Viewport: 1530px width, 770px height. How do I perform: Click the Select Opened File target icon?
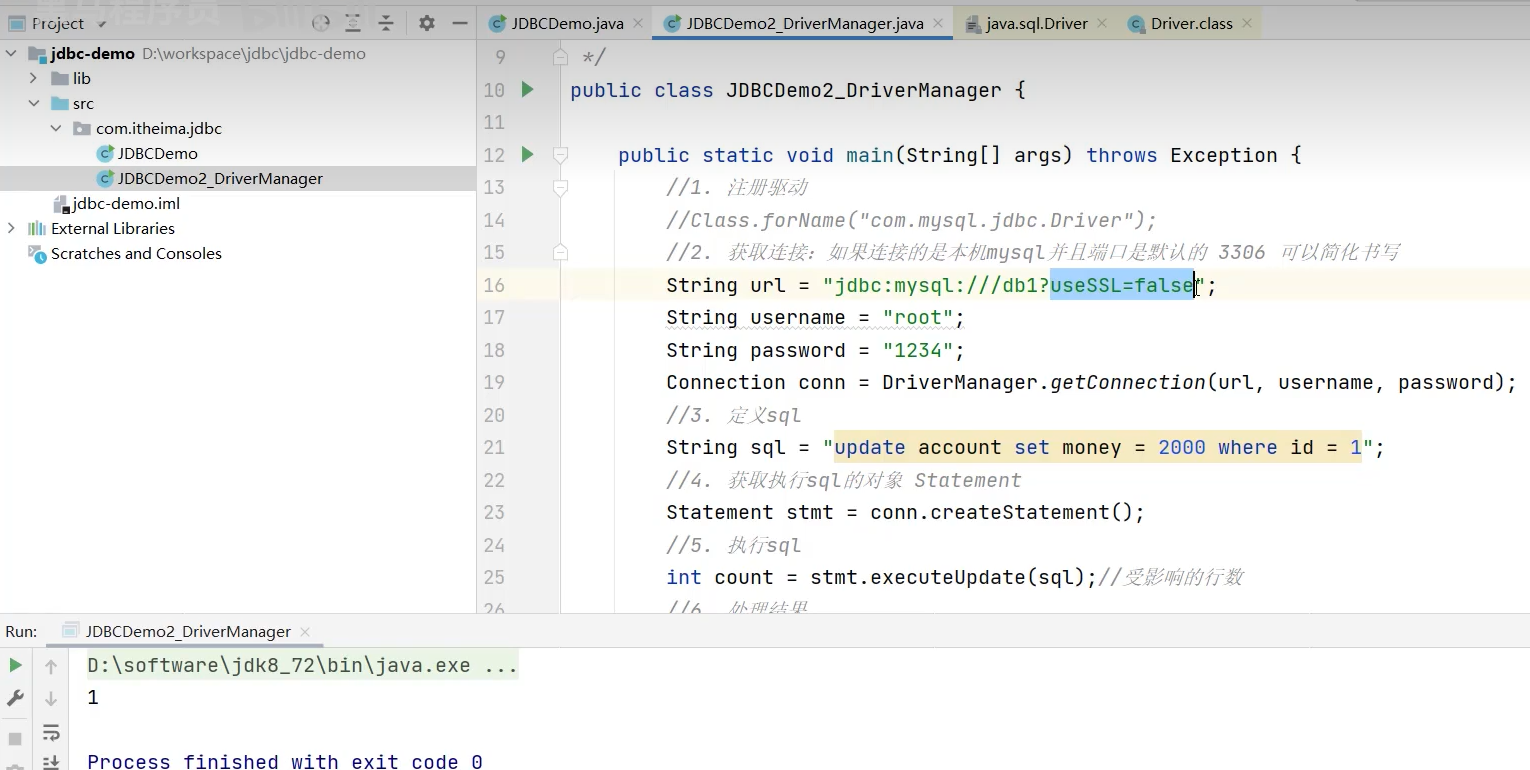point(320,24)
